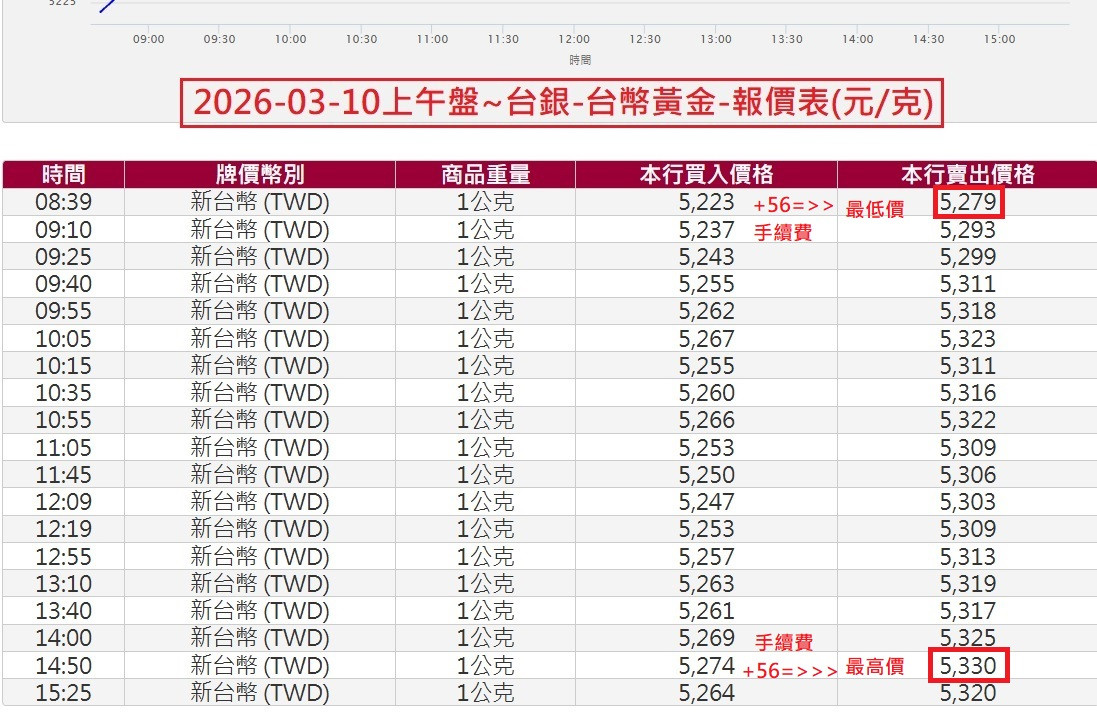Click buy price 5,264

click(x=707, y=693)
